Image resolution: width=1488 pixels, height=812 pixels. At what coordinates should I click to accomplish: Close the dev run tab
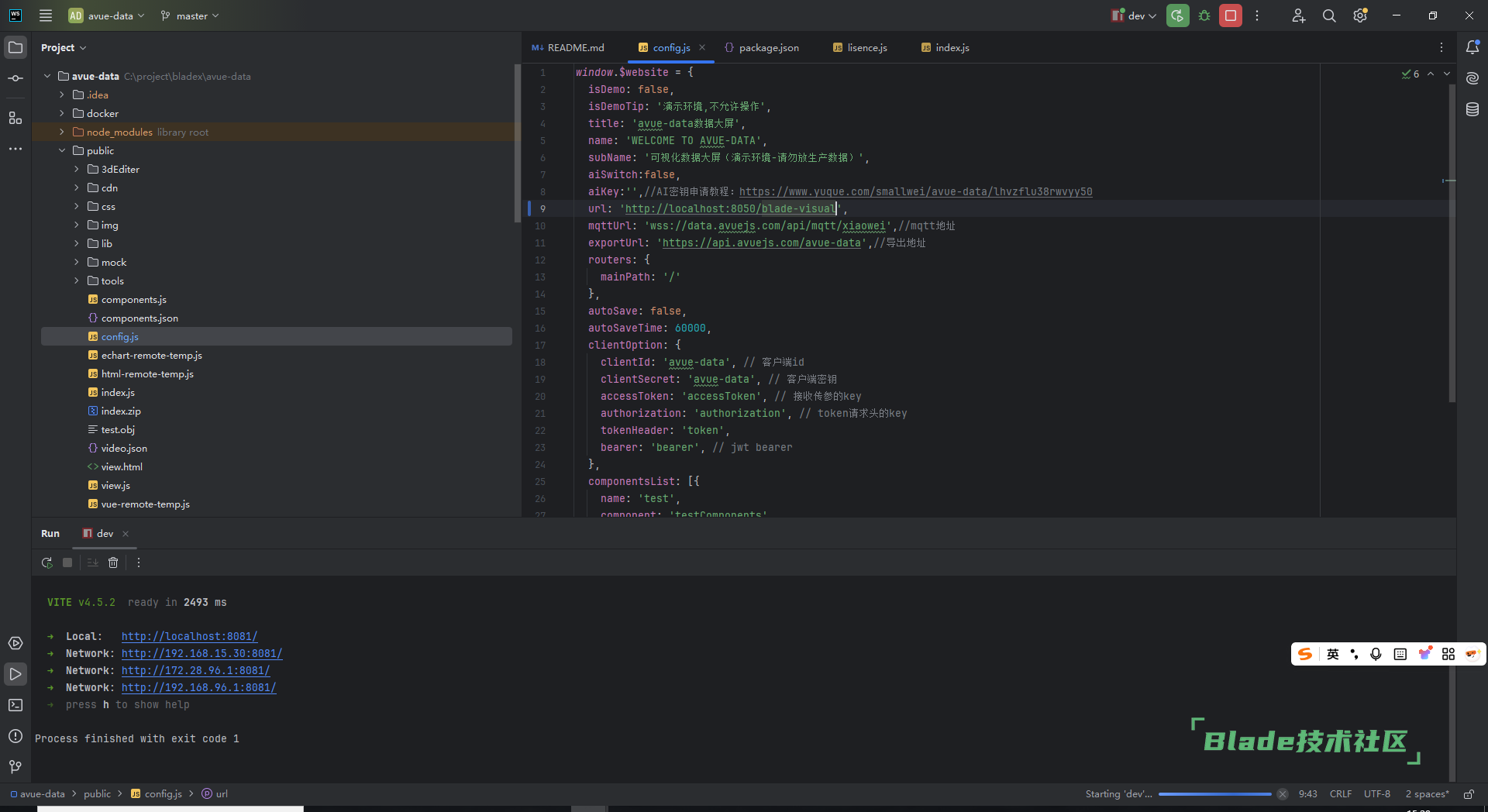click(126, 534)
